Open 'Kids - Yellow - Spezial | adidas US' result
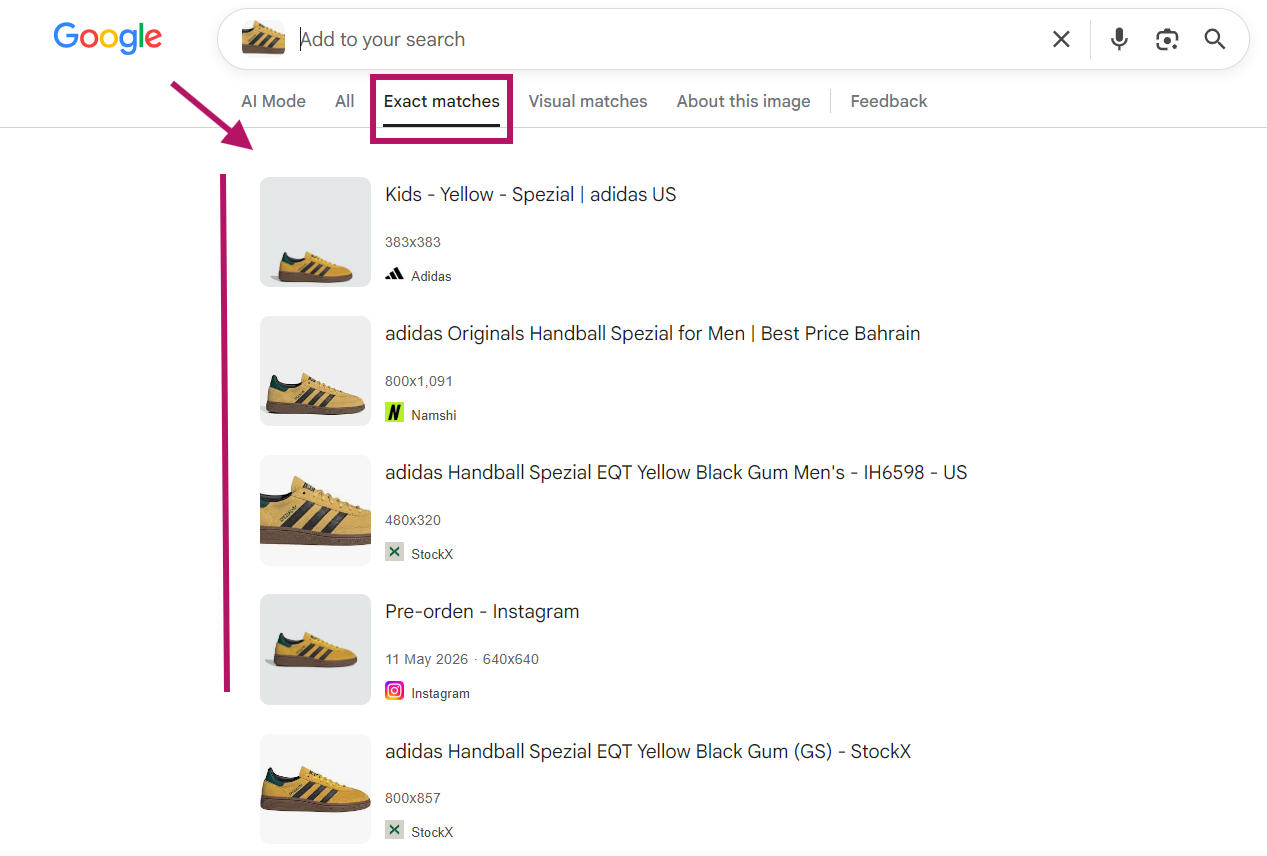This screenshot has height=856, width=1267. (531, 195)
